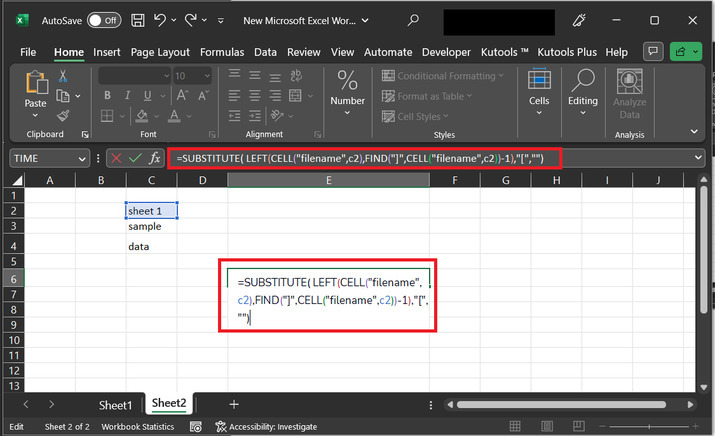Click the Increase Indent icon
The image size is (715, 436).
(255, 116)
